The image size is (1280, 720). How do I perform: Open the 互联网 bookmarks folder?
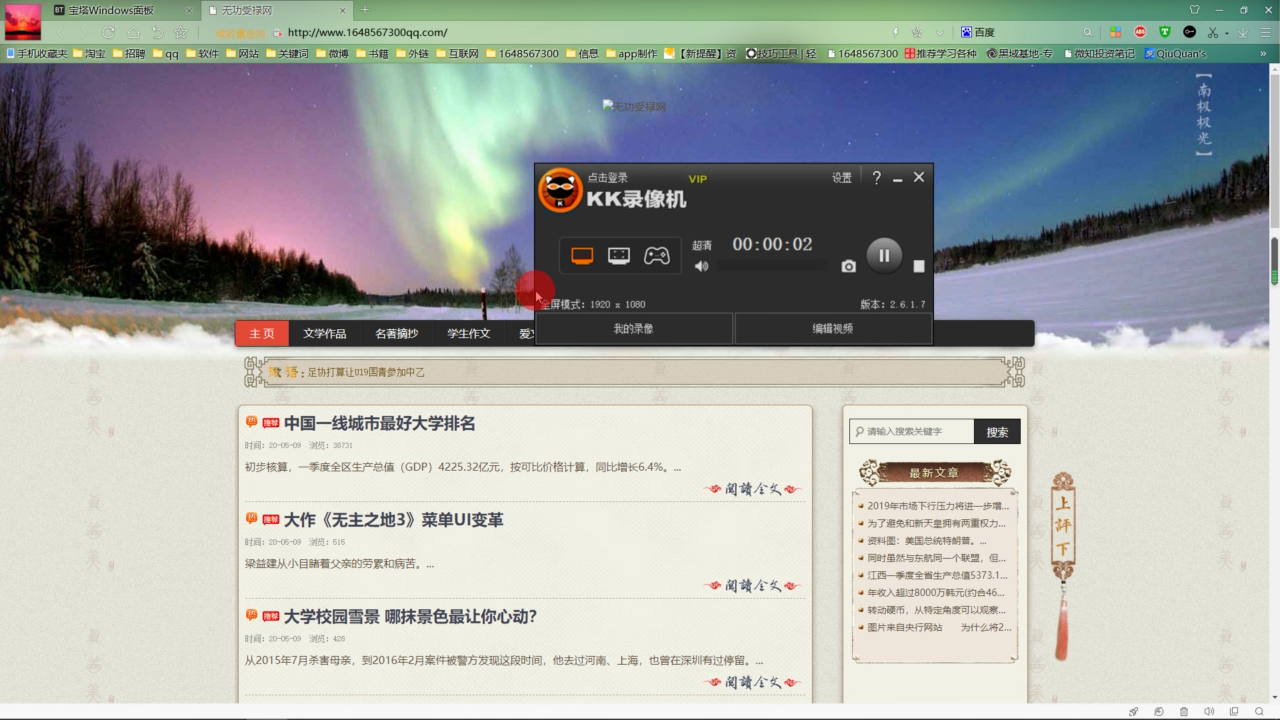[456, 53]
